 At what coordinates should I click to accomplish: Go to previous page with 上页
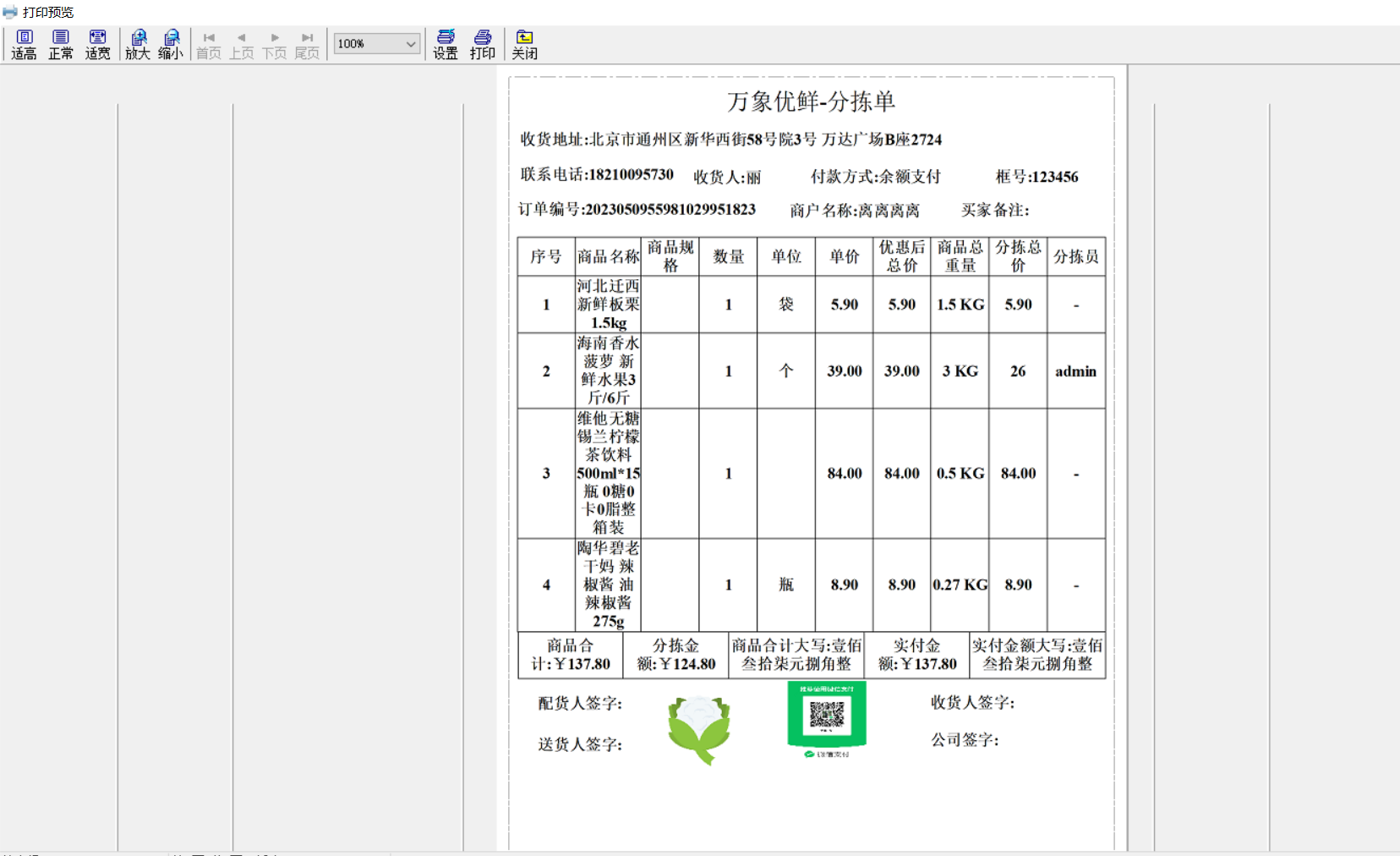(x=242, y=44)
